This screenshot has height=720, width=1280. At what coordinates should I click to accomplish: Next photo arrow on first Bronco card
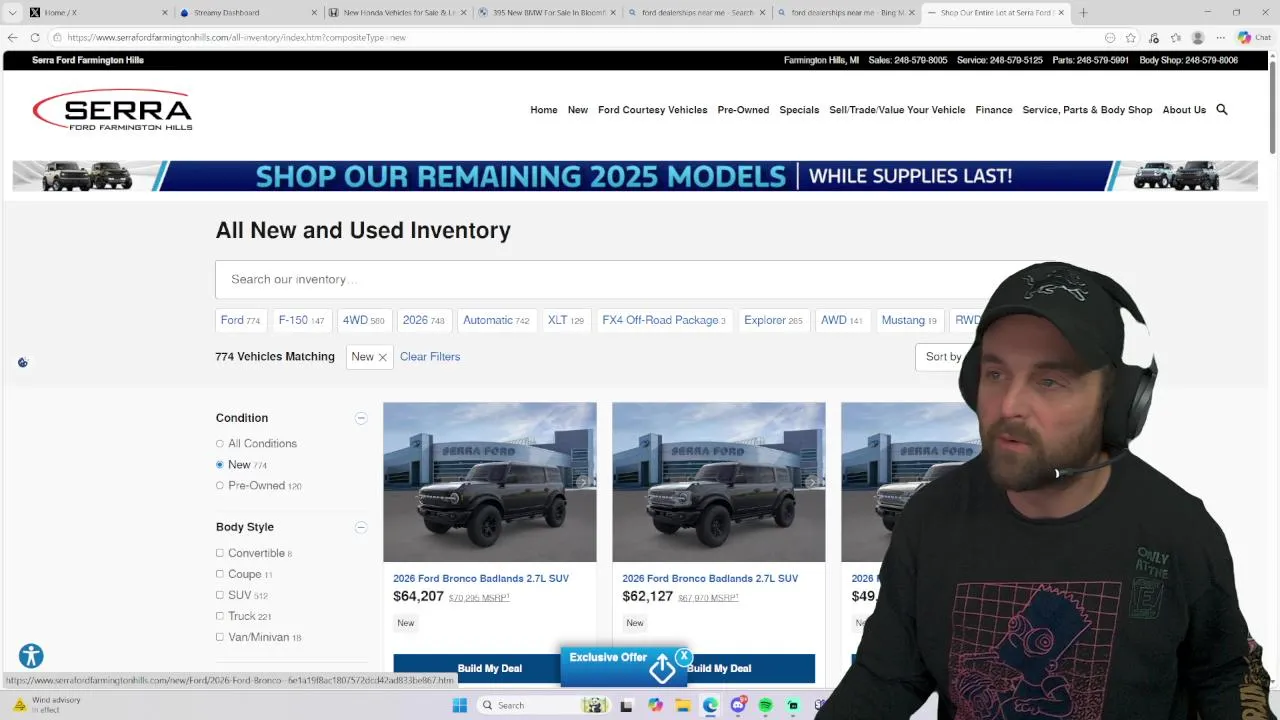coord(582,482)
